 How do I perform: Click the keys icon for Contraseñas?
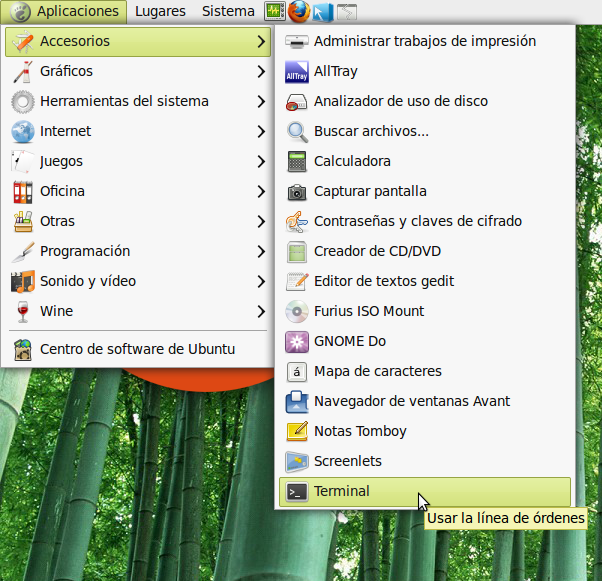(x=297, y=222)
